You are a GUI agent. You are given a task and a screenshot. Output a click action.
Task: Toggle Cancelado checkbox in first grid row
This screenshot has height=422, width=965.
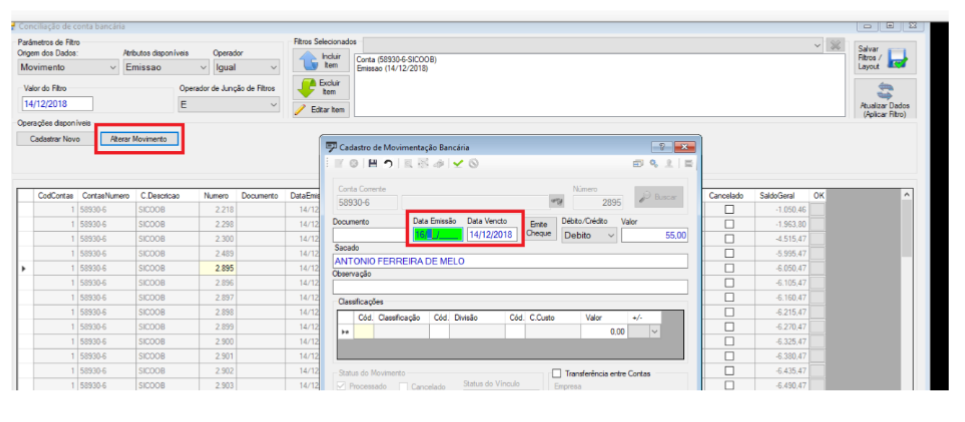(x=729, y=210)
